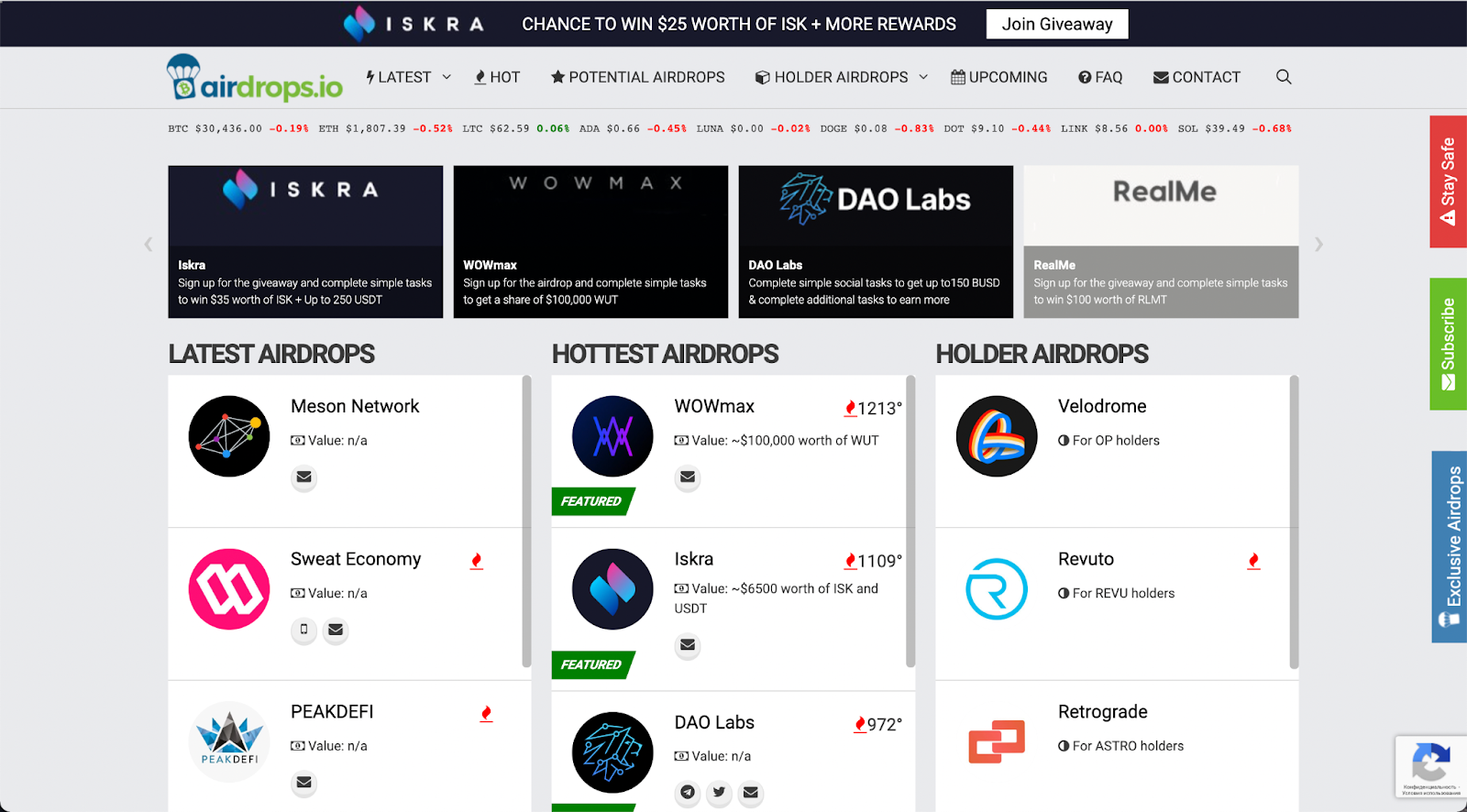Screen dimensions: 1467x812
Task: Click the top banner giveaway headline text
Action: (x=739, y=24)
